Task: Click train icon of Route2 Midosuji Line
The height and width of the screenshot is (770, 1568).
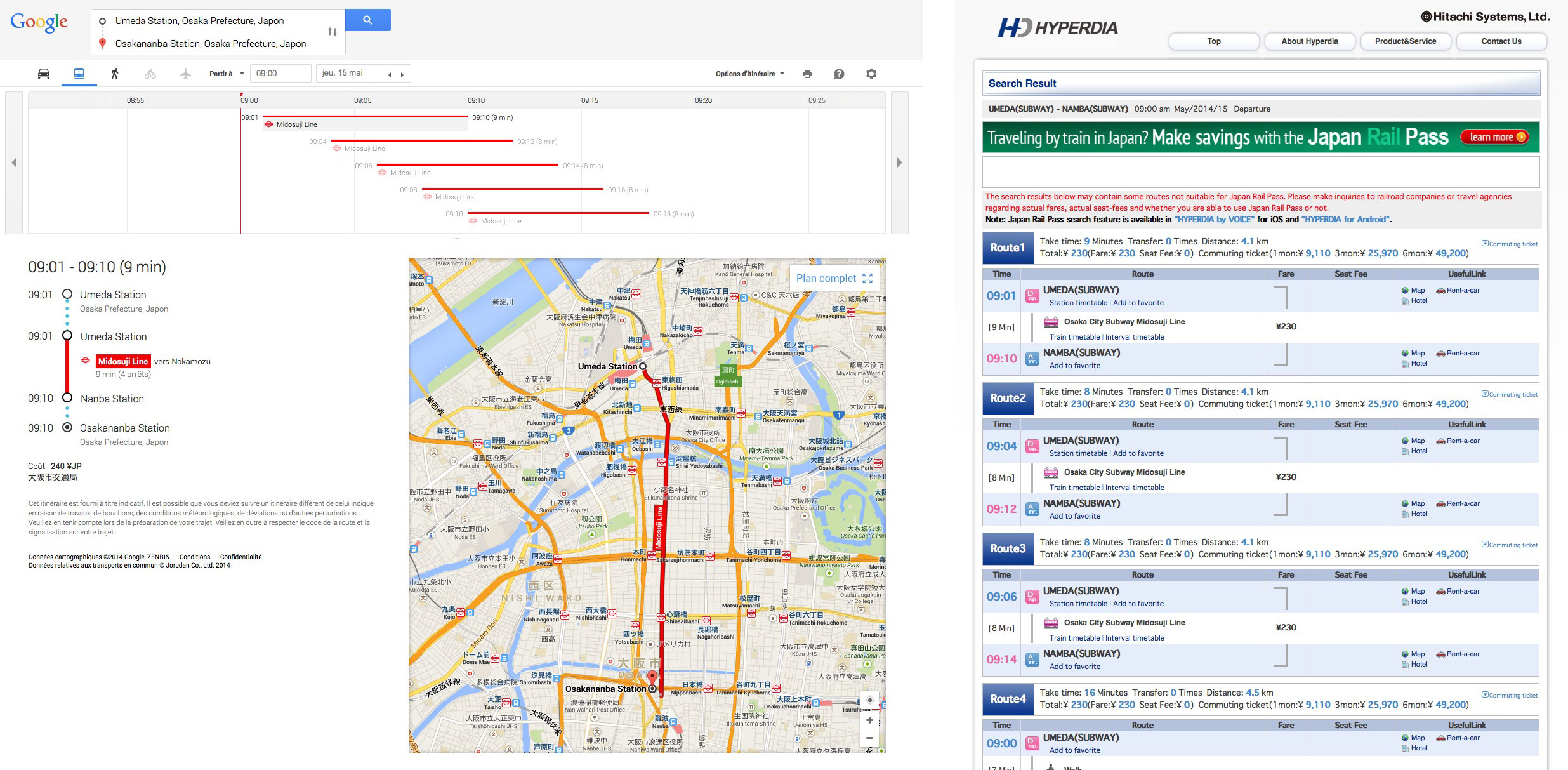Action: [x=1051, y=472]
